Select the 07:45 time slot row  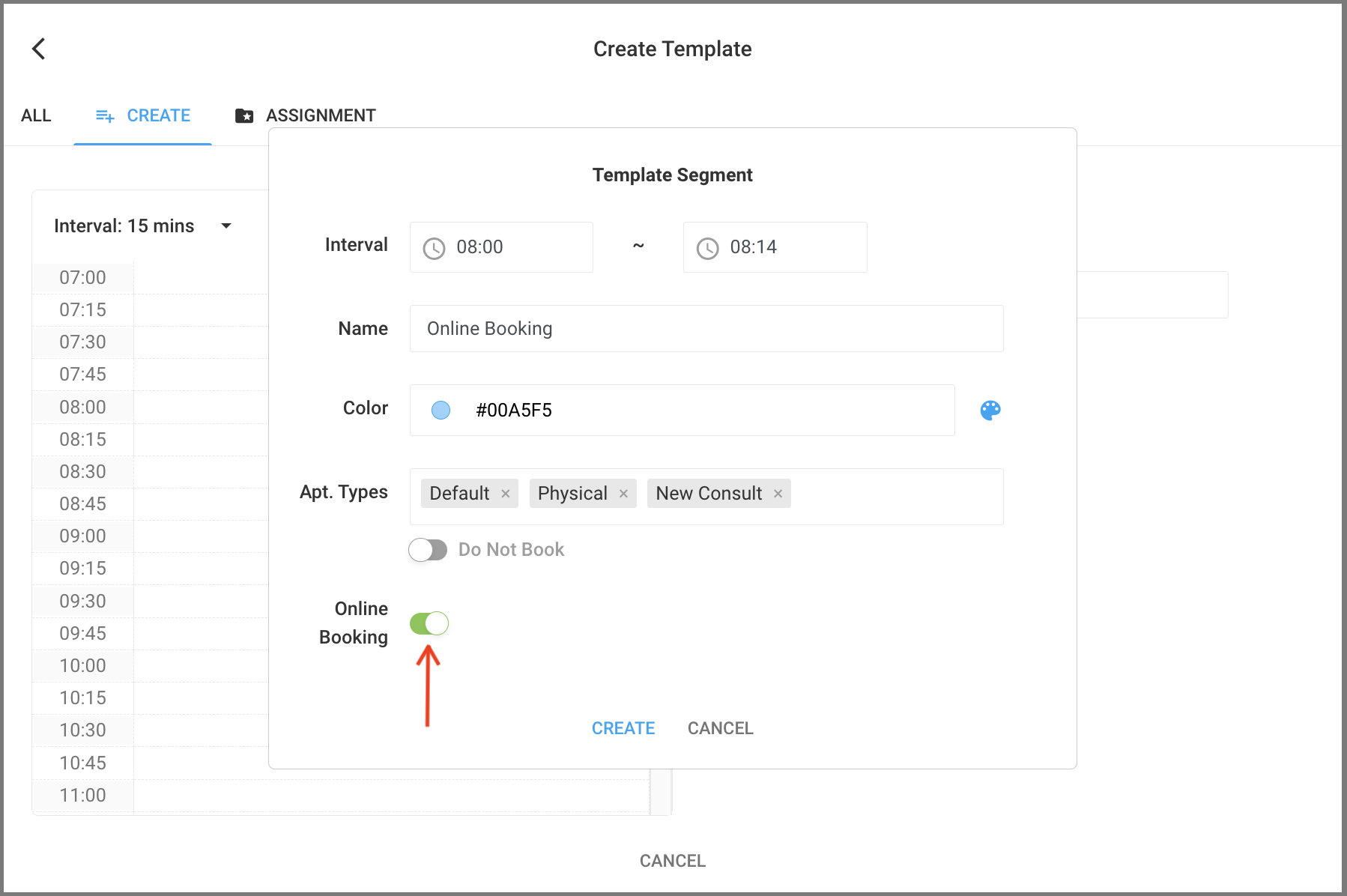point(150,374)
